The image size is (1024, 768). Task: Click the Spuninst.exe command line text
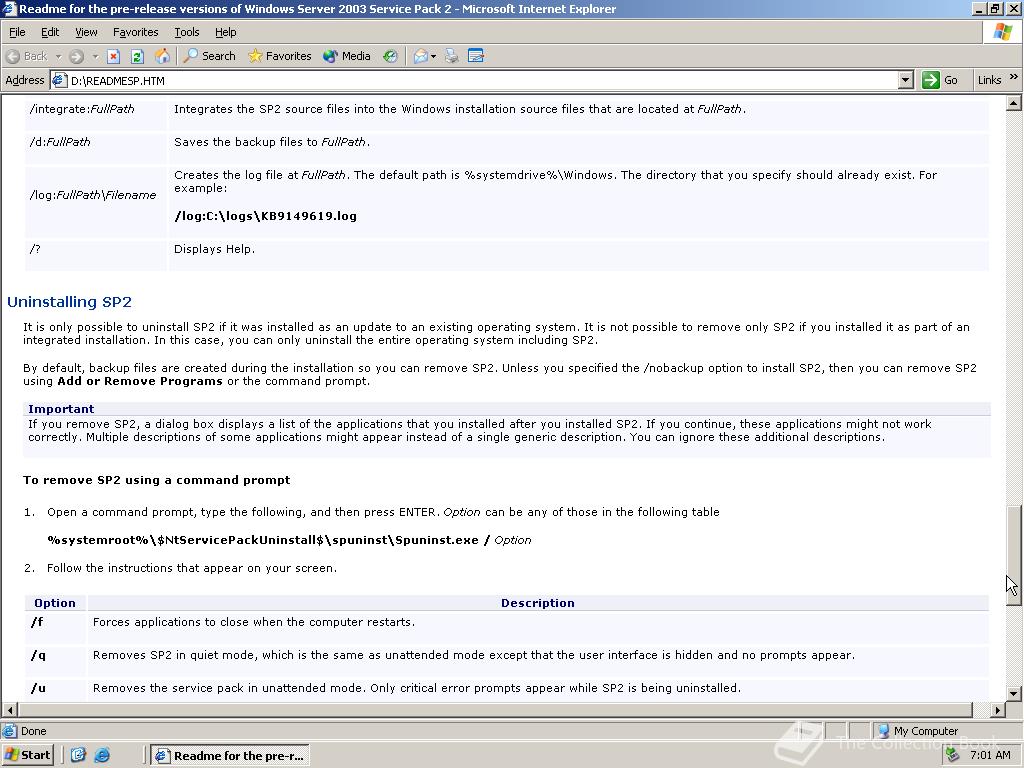[x=289, y=540]
